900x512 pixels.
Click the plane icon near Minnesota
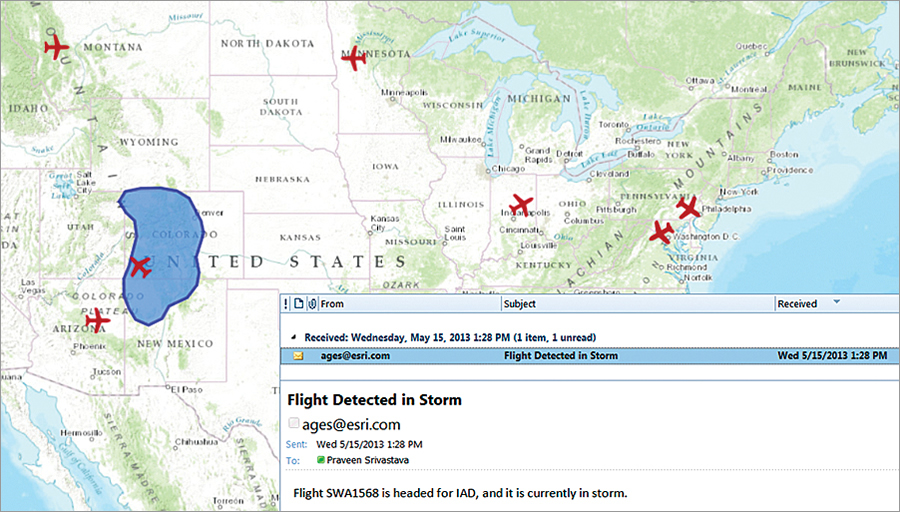354,59
